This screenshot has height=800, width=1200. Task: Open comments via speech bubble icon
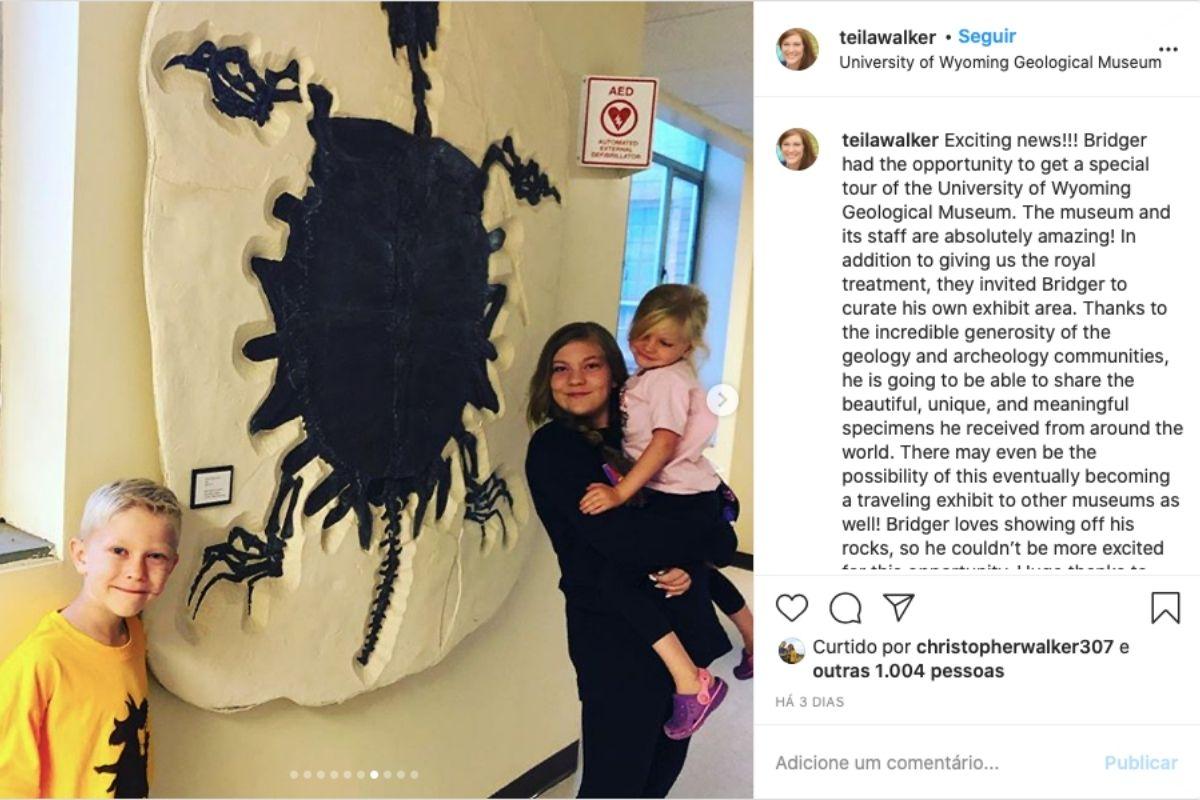(x=845, y=608)
